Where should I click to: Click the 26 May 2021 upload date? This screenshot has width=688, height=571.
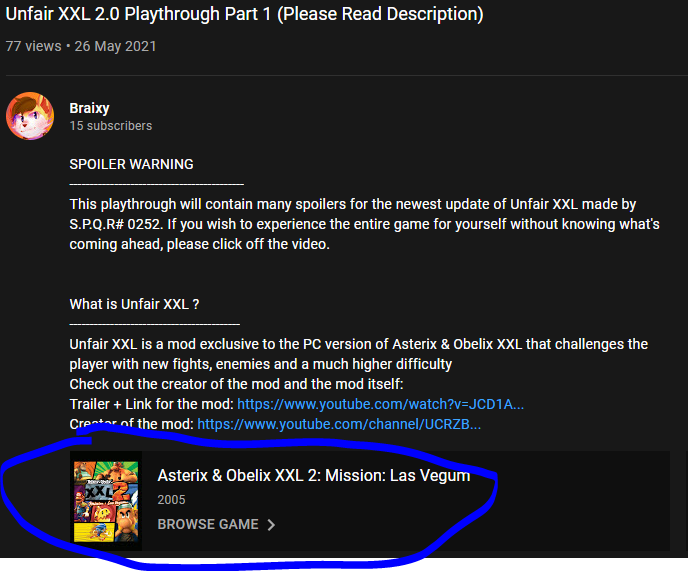point(115,46)
